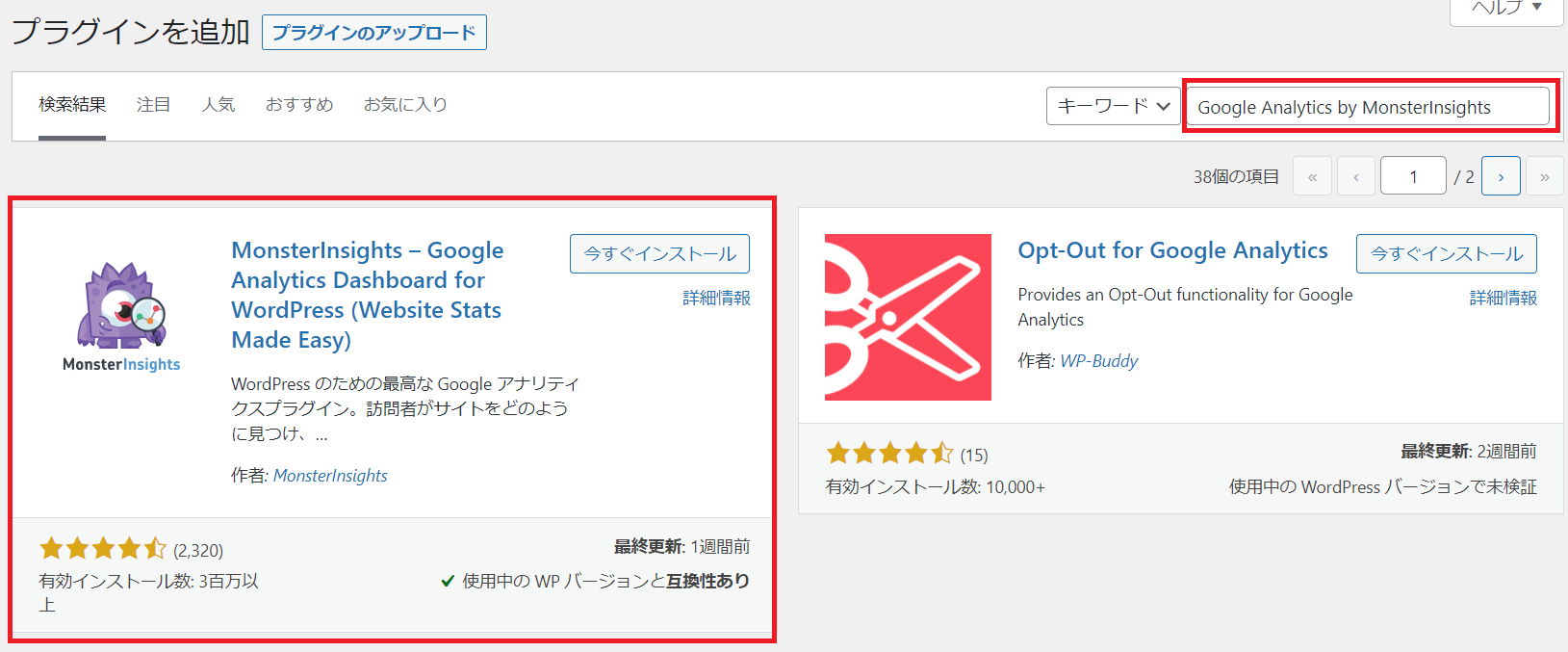Viewport: 1568px width, 652px height.
Task: Switch to the おすすめ tab
Action: click(298, 104)
